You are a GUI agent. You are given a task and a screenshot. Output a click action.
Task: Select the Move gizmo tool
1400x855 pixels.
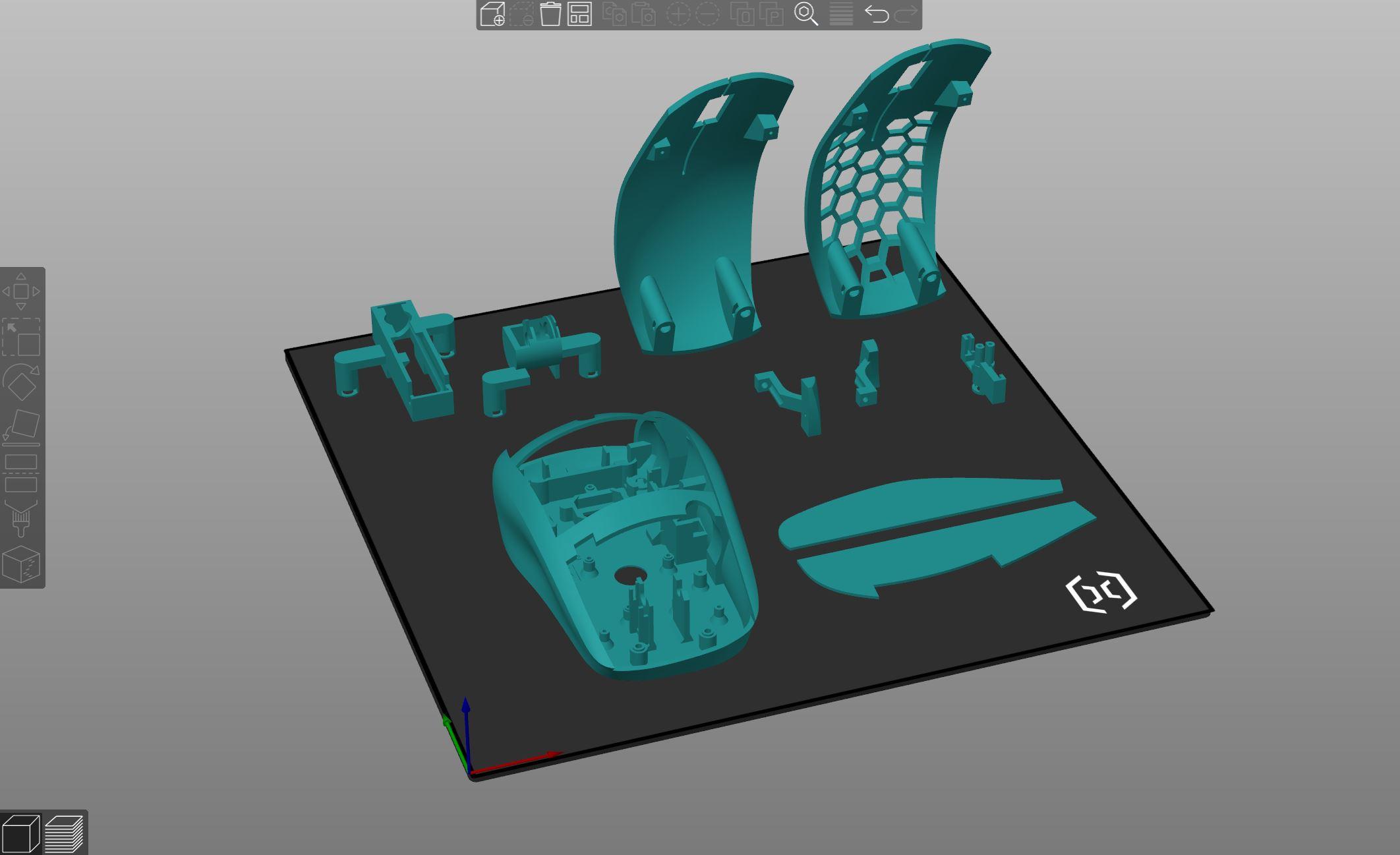(x=21, y=291)
